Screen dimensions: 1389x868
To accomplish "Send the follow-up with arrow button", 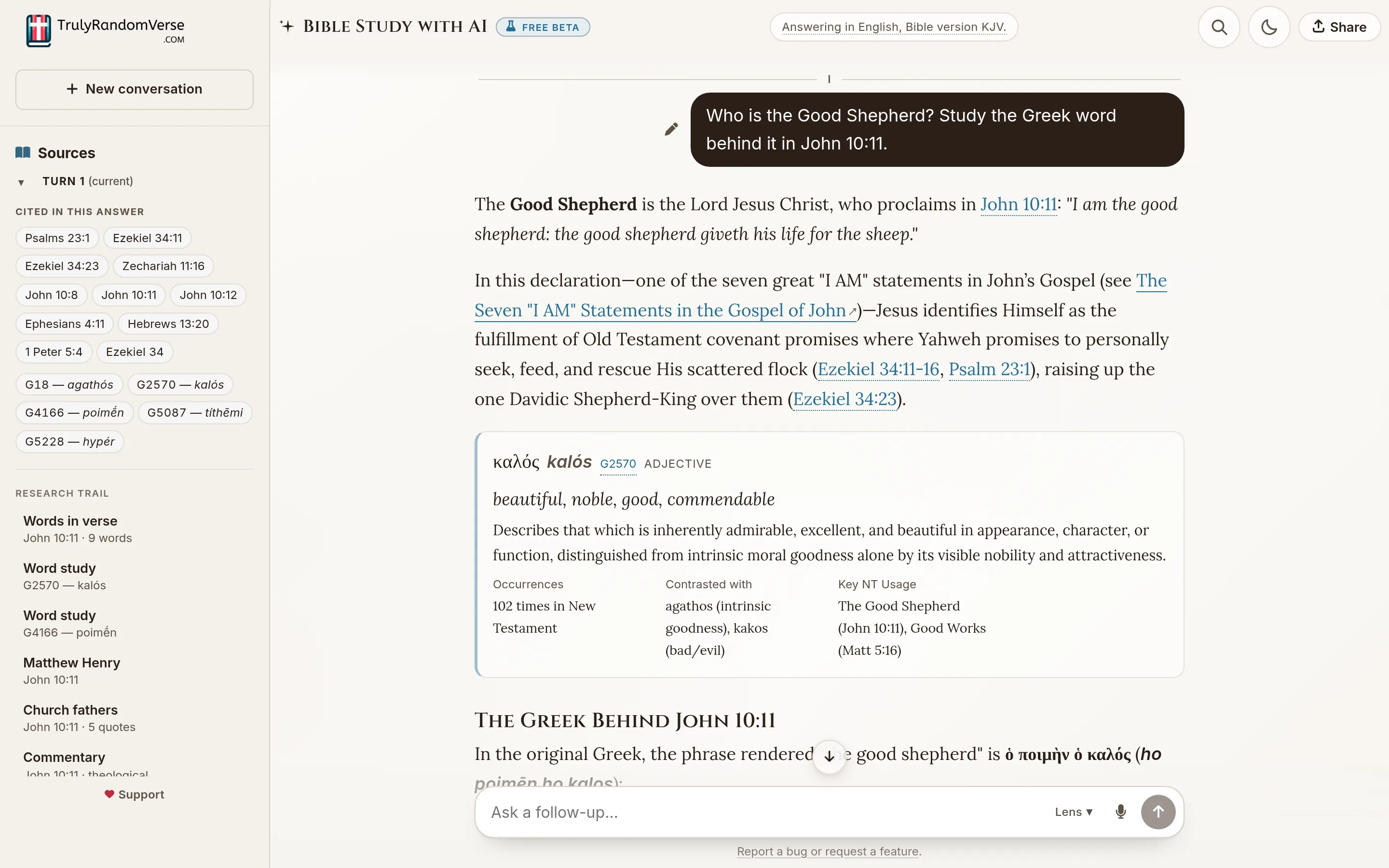I will tap(1158, 813).
